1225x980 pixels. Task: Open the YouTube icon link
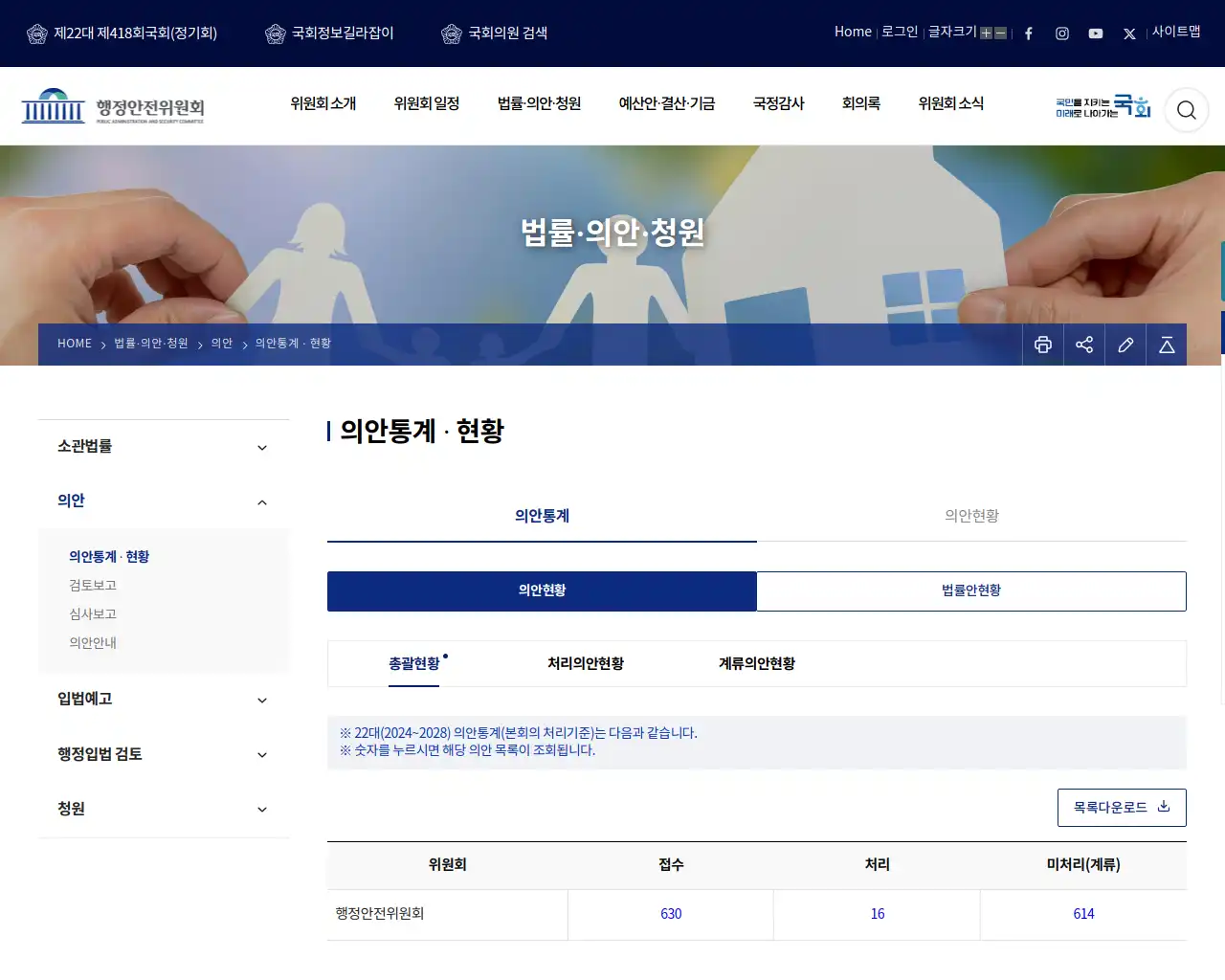point(1096,33)
